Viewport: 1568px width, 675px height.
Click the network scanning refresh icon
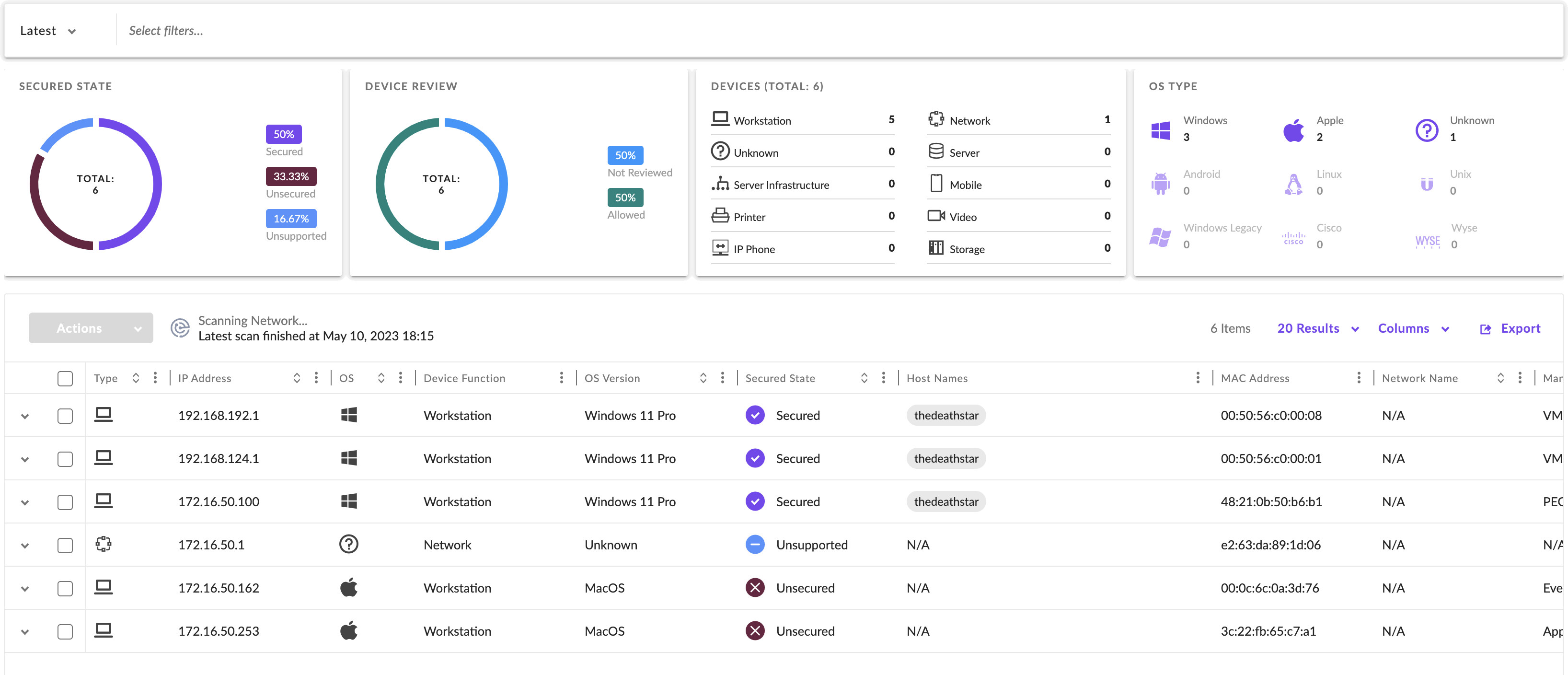(x=180, y=328)
